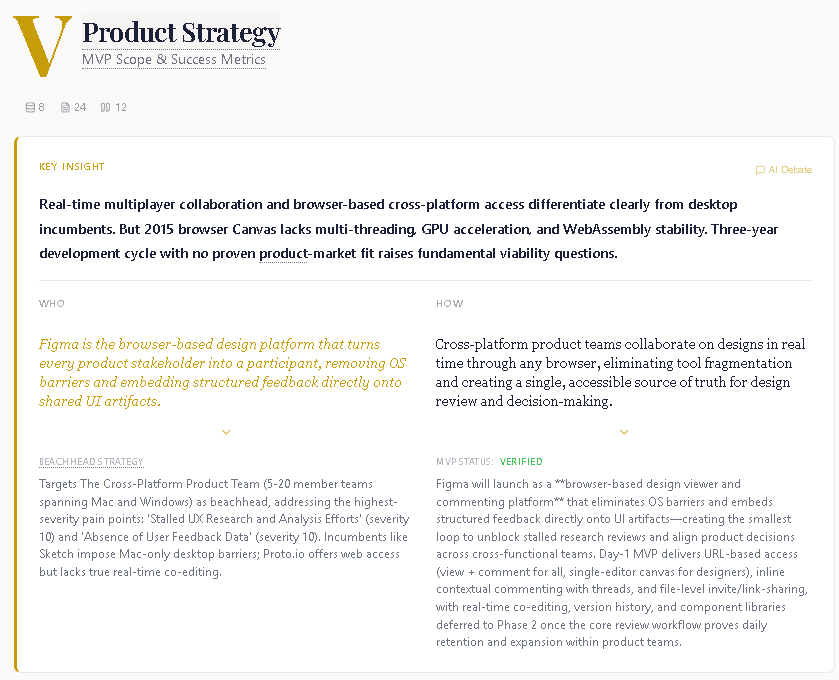Click the KEY INSIGHT label
The height and width of the screenshot is (680, 839).
click(72, 167)
